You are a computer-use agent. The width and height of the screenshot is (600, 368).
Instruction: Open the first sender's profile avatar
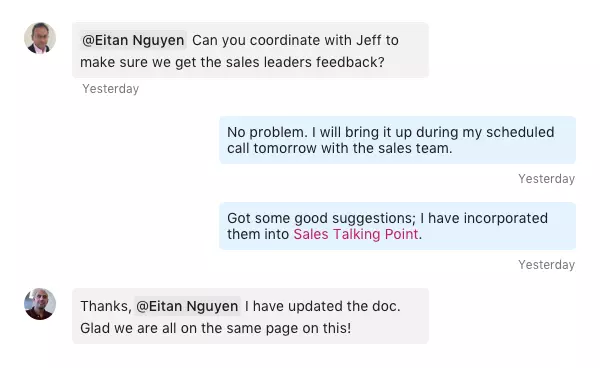pos(40,38)
